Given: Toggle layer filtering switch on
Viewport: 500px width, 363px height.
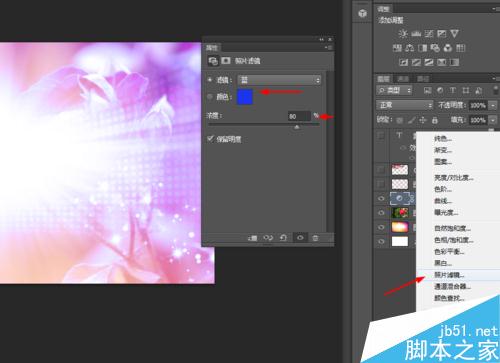Looking at the screenshot, I should tap(497, 90).
